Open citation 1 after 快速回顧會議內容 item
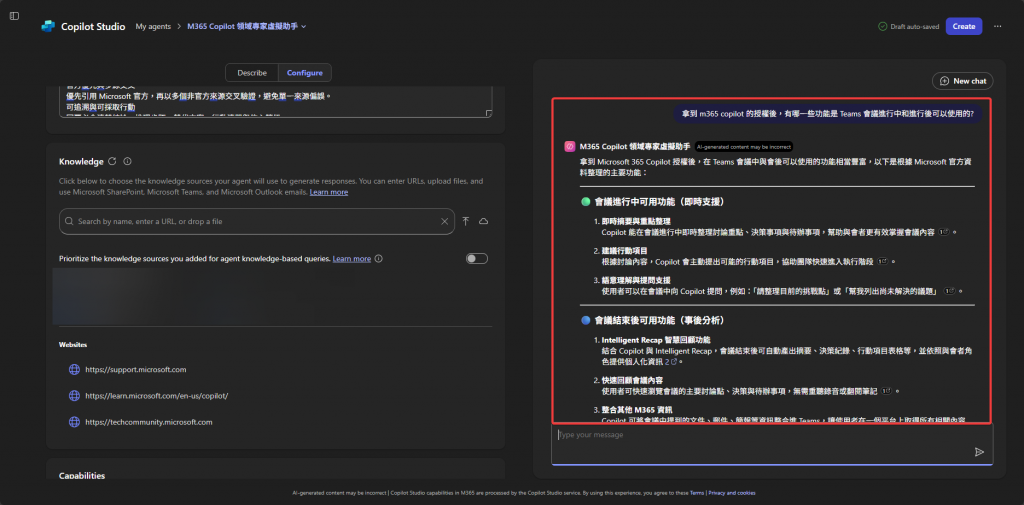 [x=886, y=391]
